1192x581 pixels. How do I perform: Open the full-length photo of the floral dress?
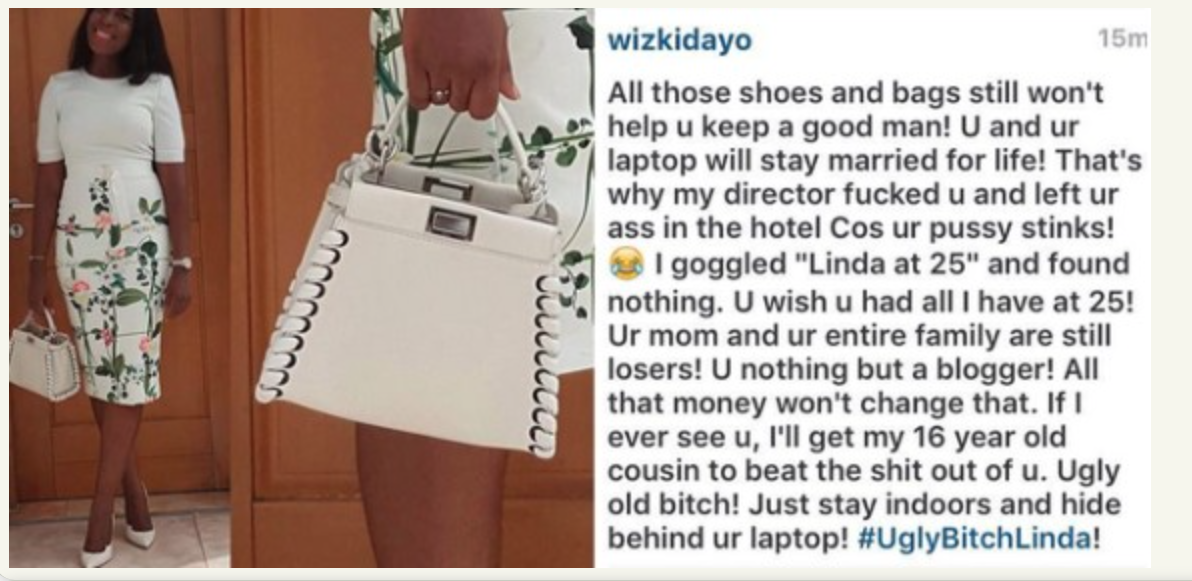coord(120,287)
